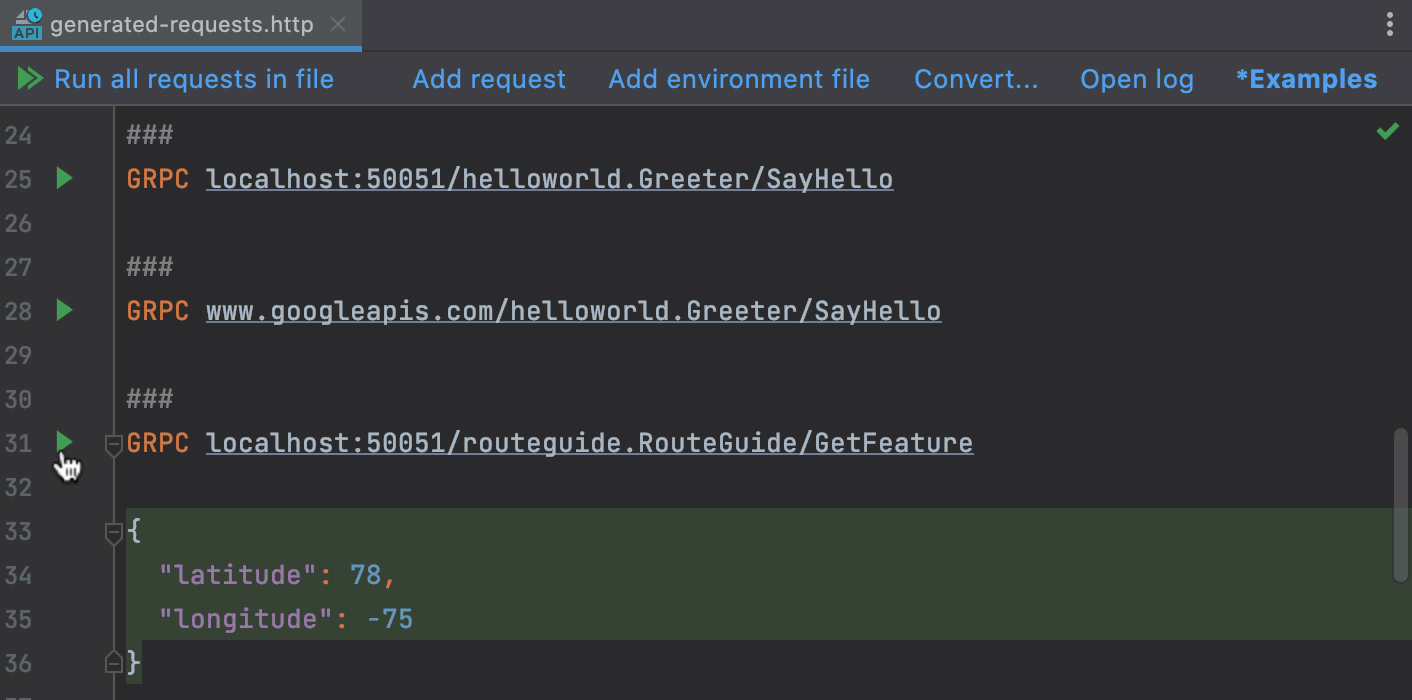This screenshot has height=700, width=1412.
Task: Switch to the generated-requests.http tab
Action: 180,24
